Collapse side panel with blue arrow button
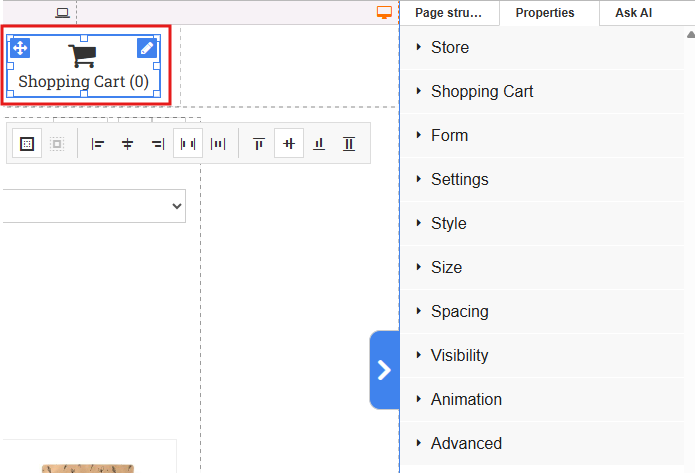The width and height of the screenshot is (695, 473). [x=384, y=370]
